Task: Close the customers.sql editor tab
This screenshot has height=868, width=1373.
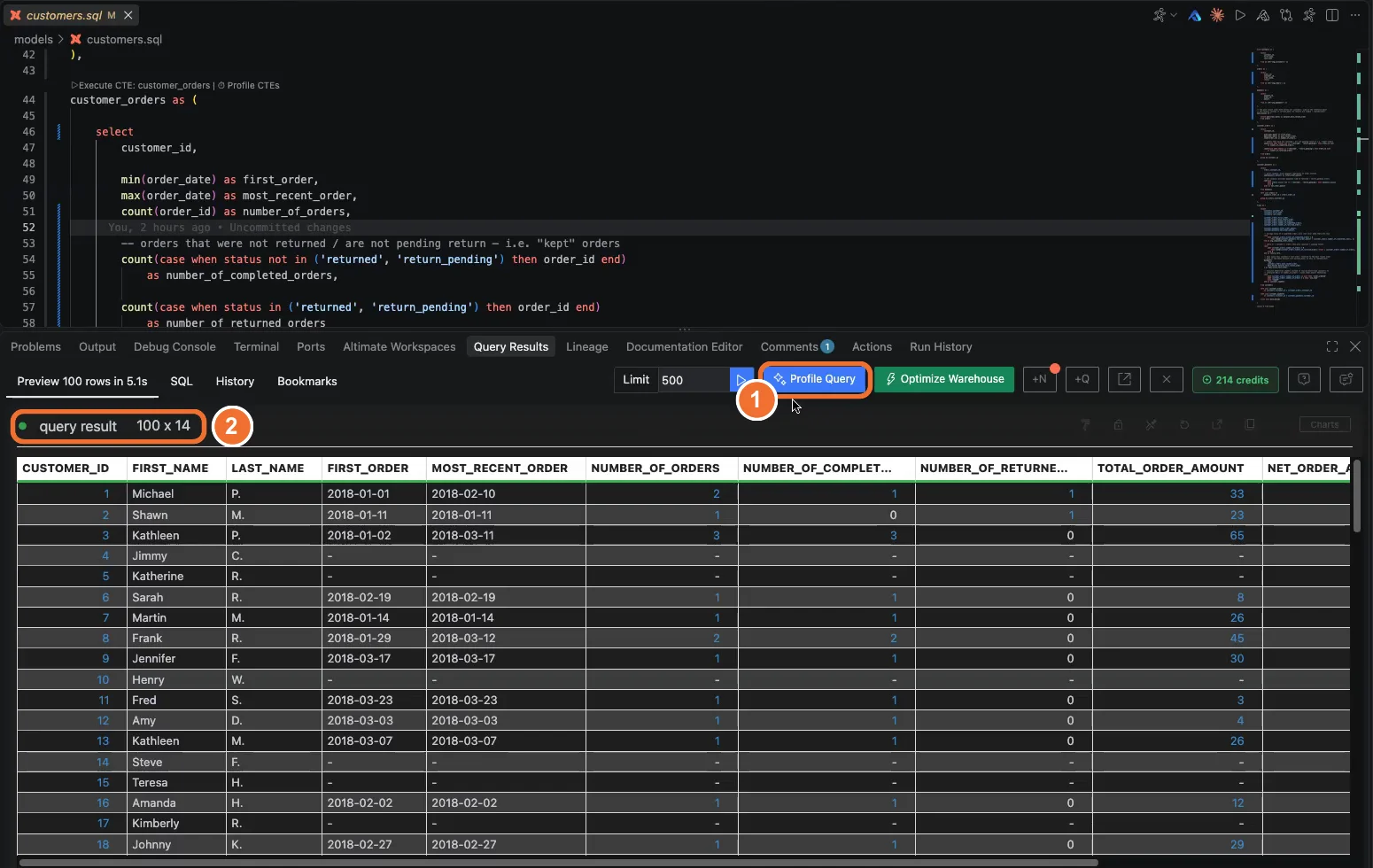Action: 128,15
